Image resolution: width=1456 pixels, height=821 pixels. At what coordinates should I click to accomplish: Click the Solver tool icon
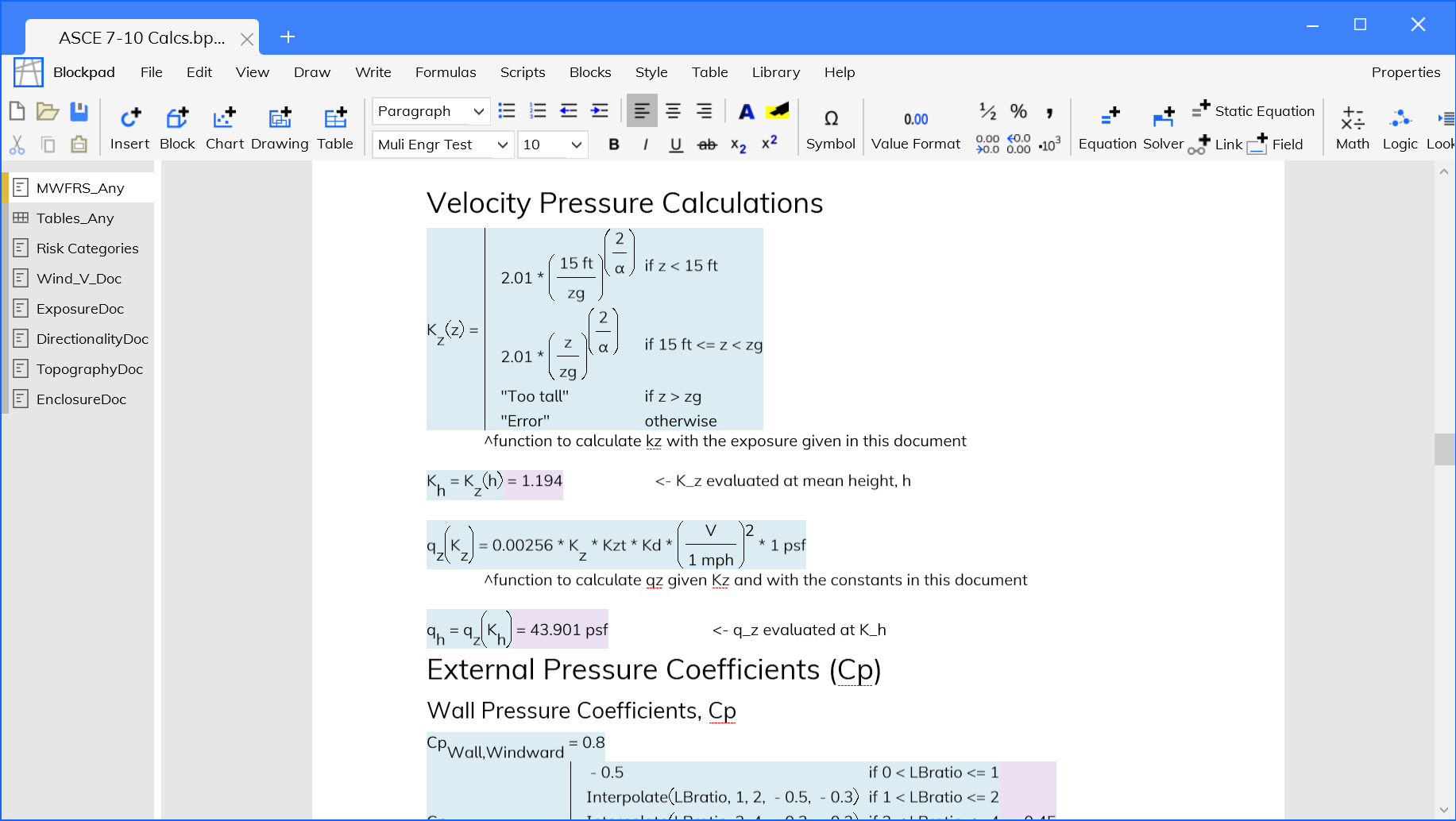[1163, 128]
